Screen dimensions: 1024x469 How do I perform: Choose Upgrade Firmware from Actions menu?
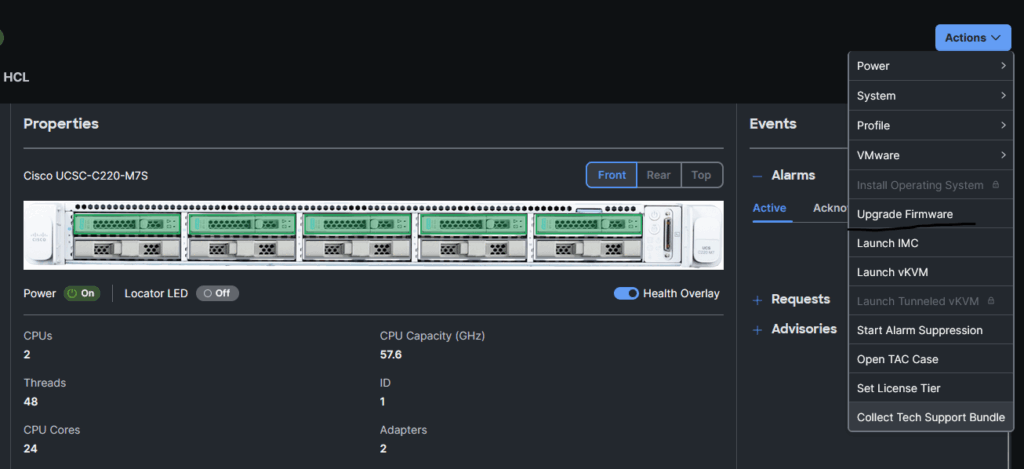931,214
